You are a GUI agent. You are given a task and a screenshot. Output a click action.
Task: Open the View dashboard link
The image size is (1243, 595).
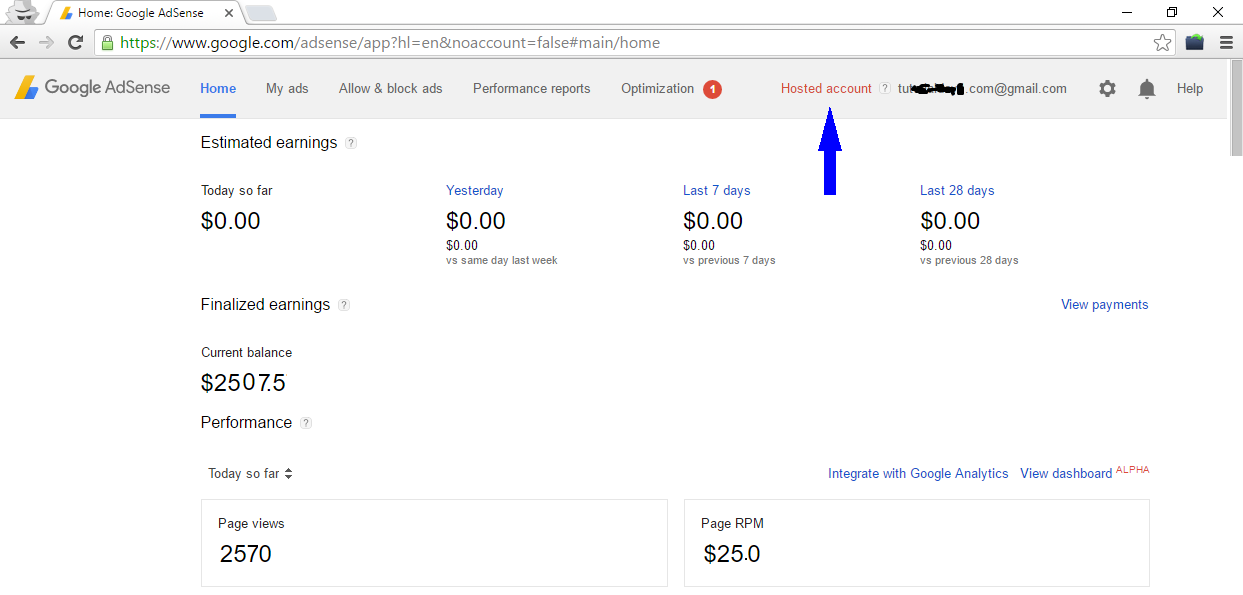coord(1066,474)
